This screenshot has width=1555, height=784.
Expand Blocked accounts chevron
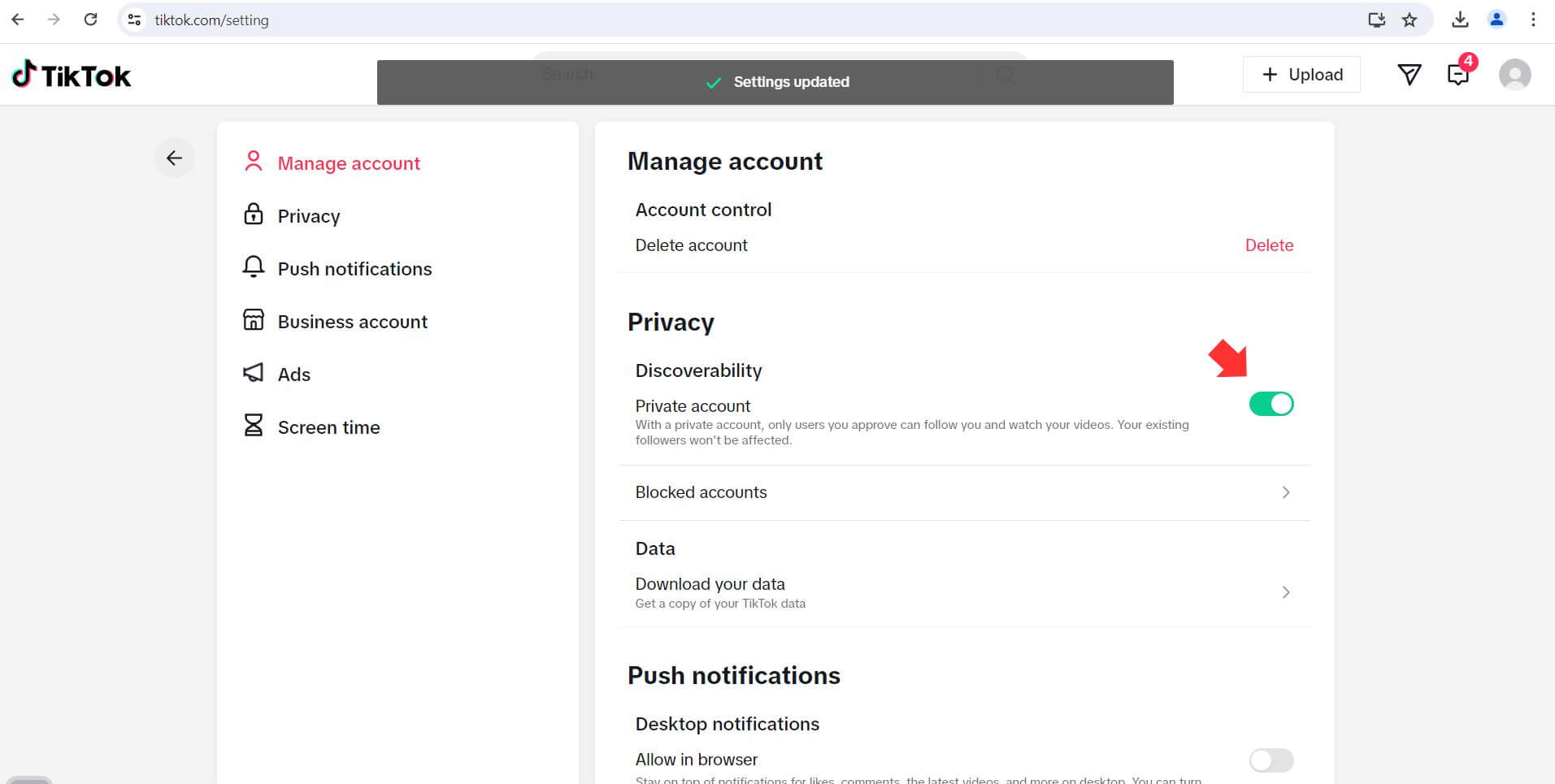(1286, 492)
